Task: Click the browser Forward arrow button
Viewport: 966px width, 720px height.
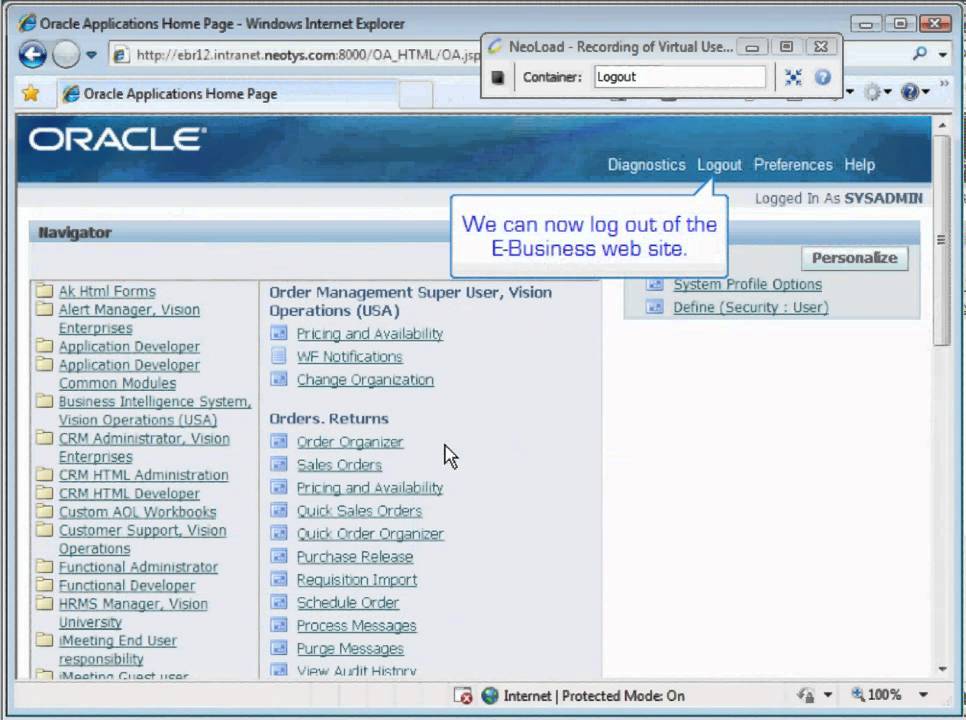Action: (65, 55)
